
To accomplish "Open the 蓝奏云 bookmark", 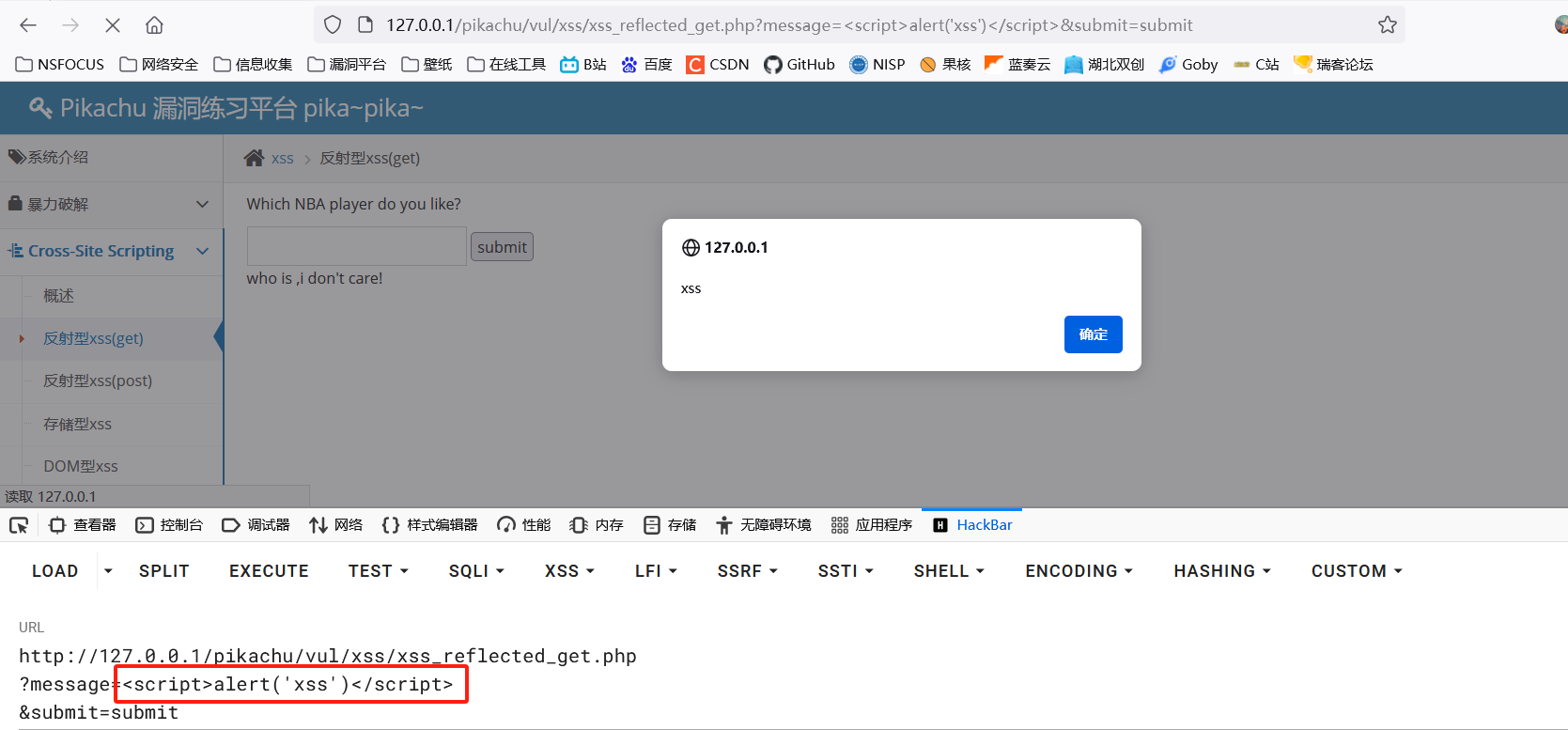I will [1017, 64].
